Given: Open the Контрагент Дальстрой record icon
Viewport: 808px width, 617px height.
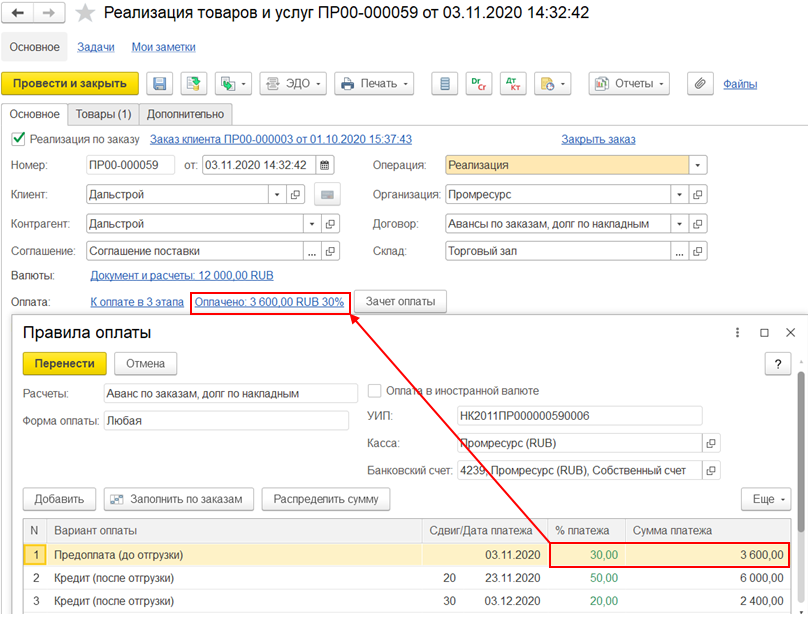Looking at the screenshot, I should coord(330,224).
